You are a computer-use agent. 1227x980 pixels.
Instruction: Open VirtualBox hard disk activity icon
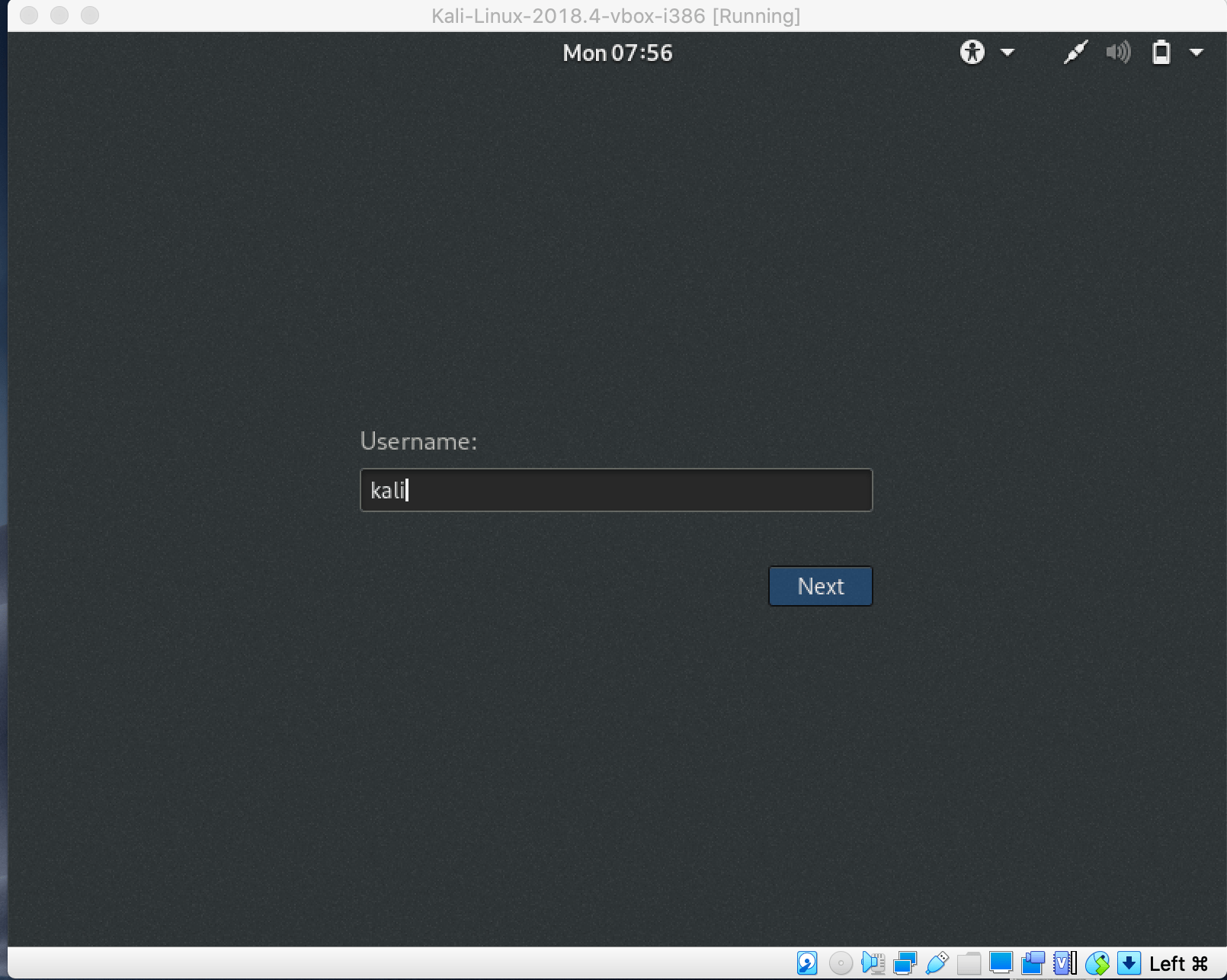(807, 963)
